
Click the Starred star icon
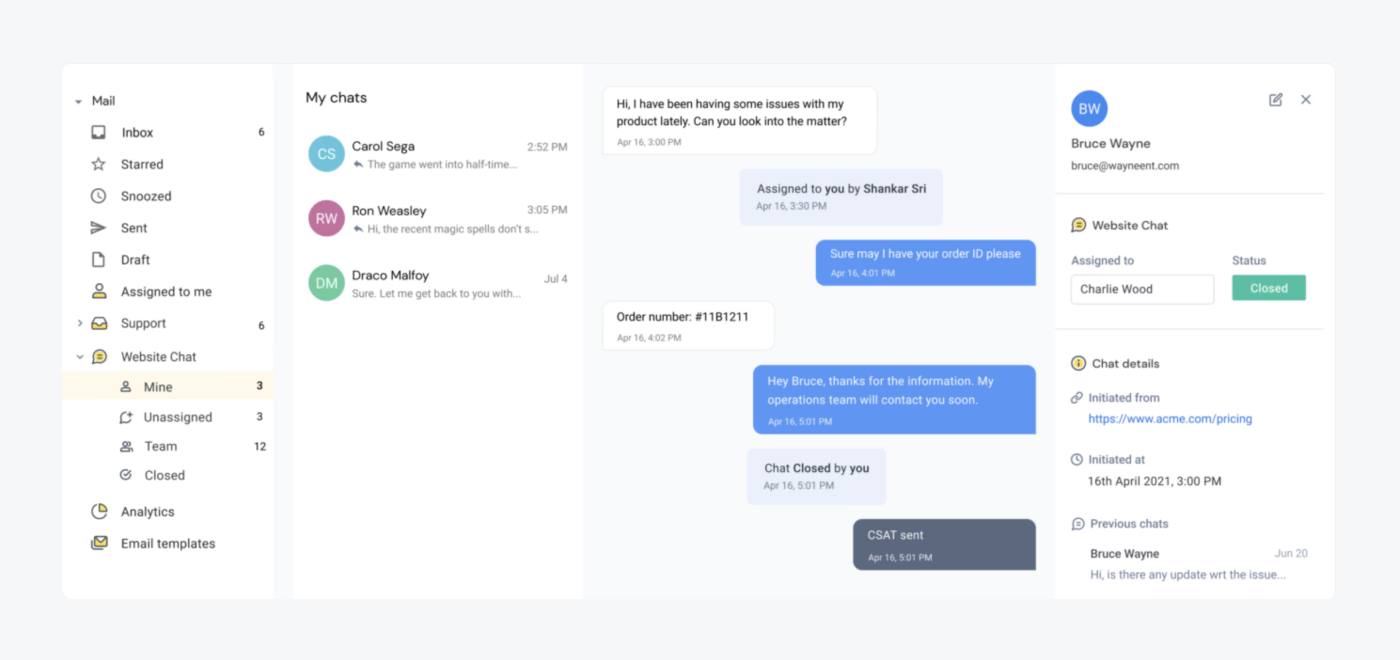click(x=98, y=164)
